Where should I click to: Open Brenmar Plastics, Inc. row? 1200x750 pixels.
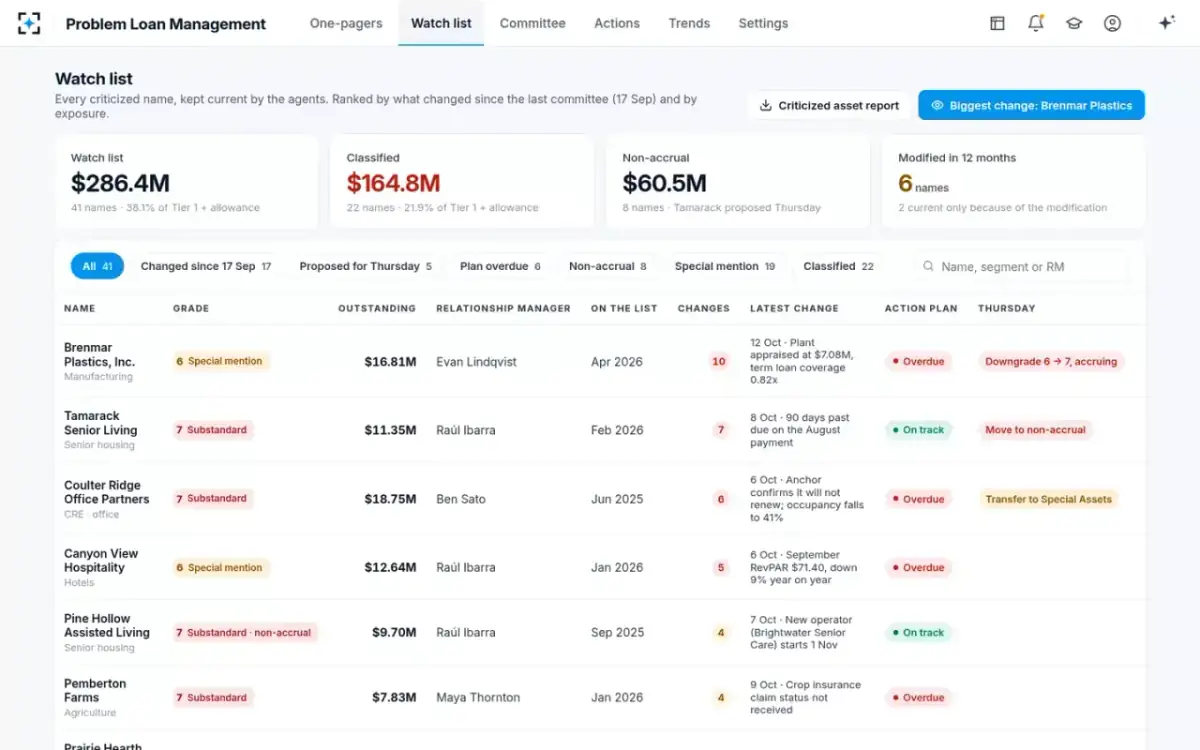600,361
